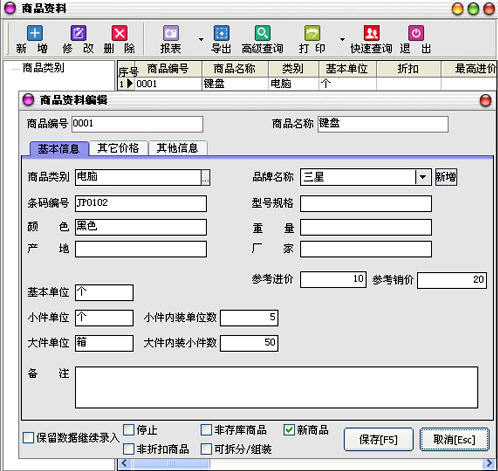The width and height of the screenshot is (498, 471).
Task: Enable the 非存库商品 checkbox
Action: point(206,430)
